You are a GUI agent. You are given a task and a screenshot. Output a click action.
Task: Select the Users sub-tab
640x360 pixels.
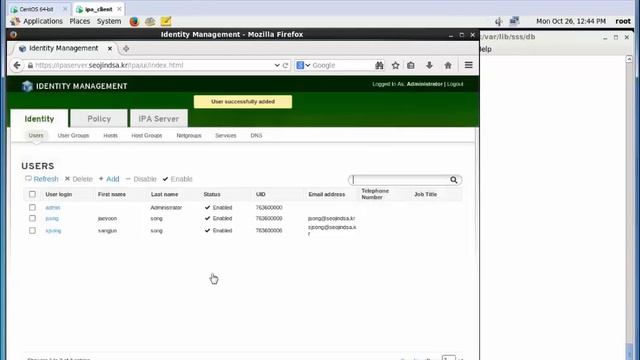[36, 136]
